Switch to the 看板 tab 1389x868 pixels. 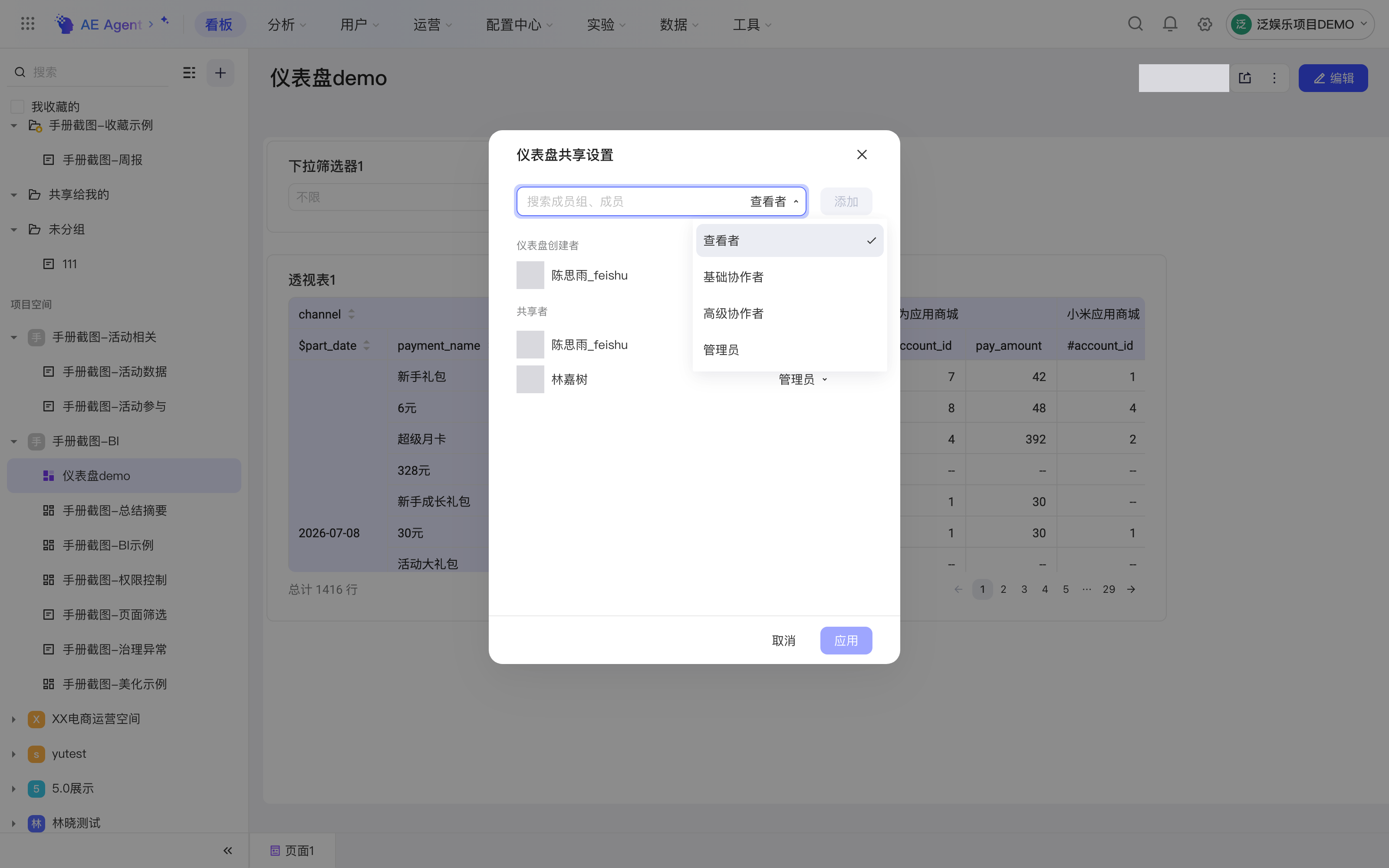coord(219,24)
